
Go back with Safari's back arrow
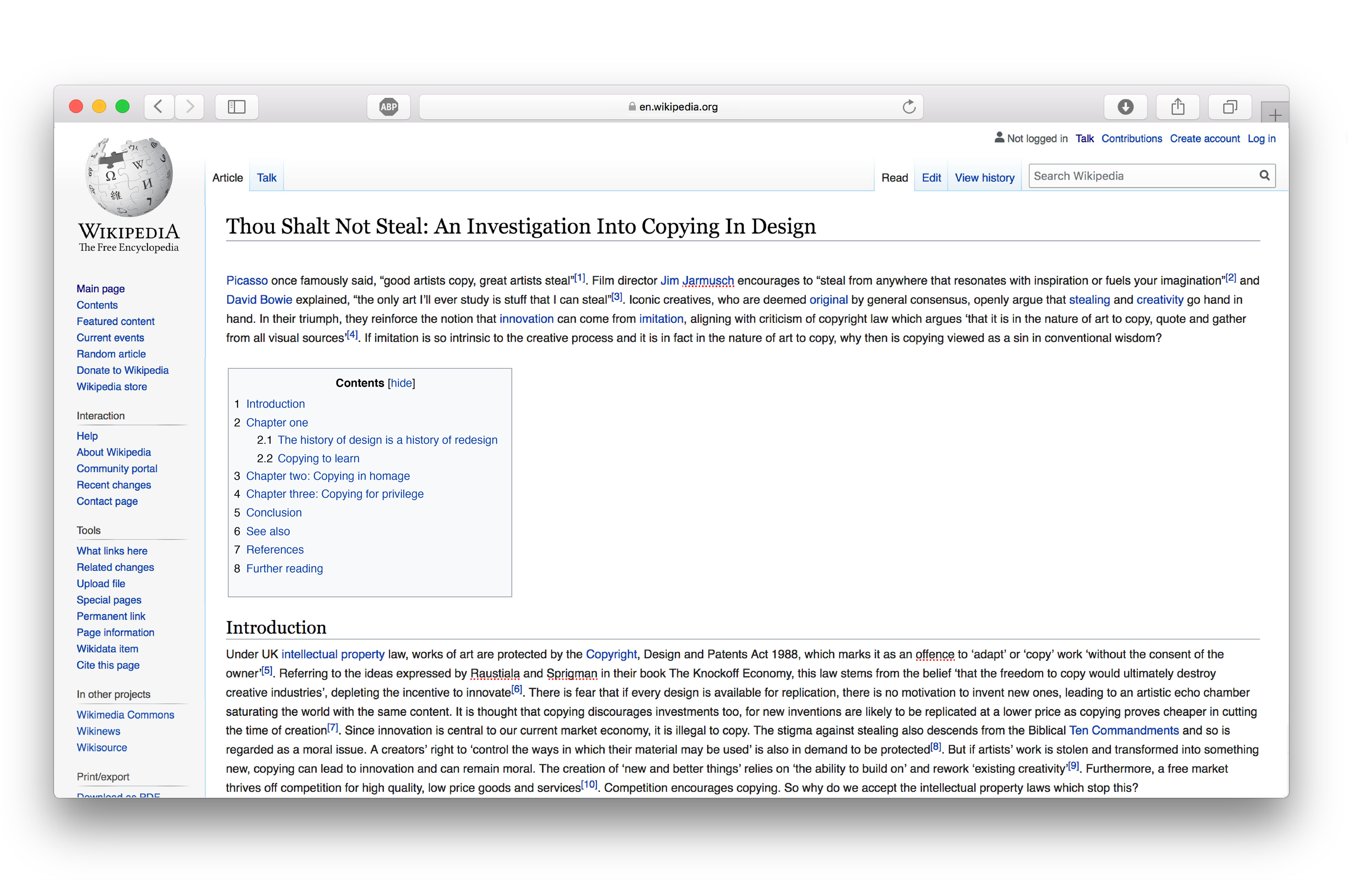159,107
